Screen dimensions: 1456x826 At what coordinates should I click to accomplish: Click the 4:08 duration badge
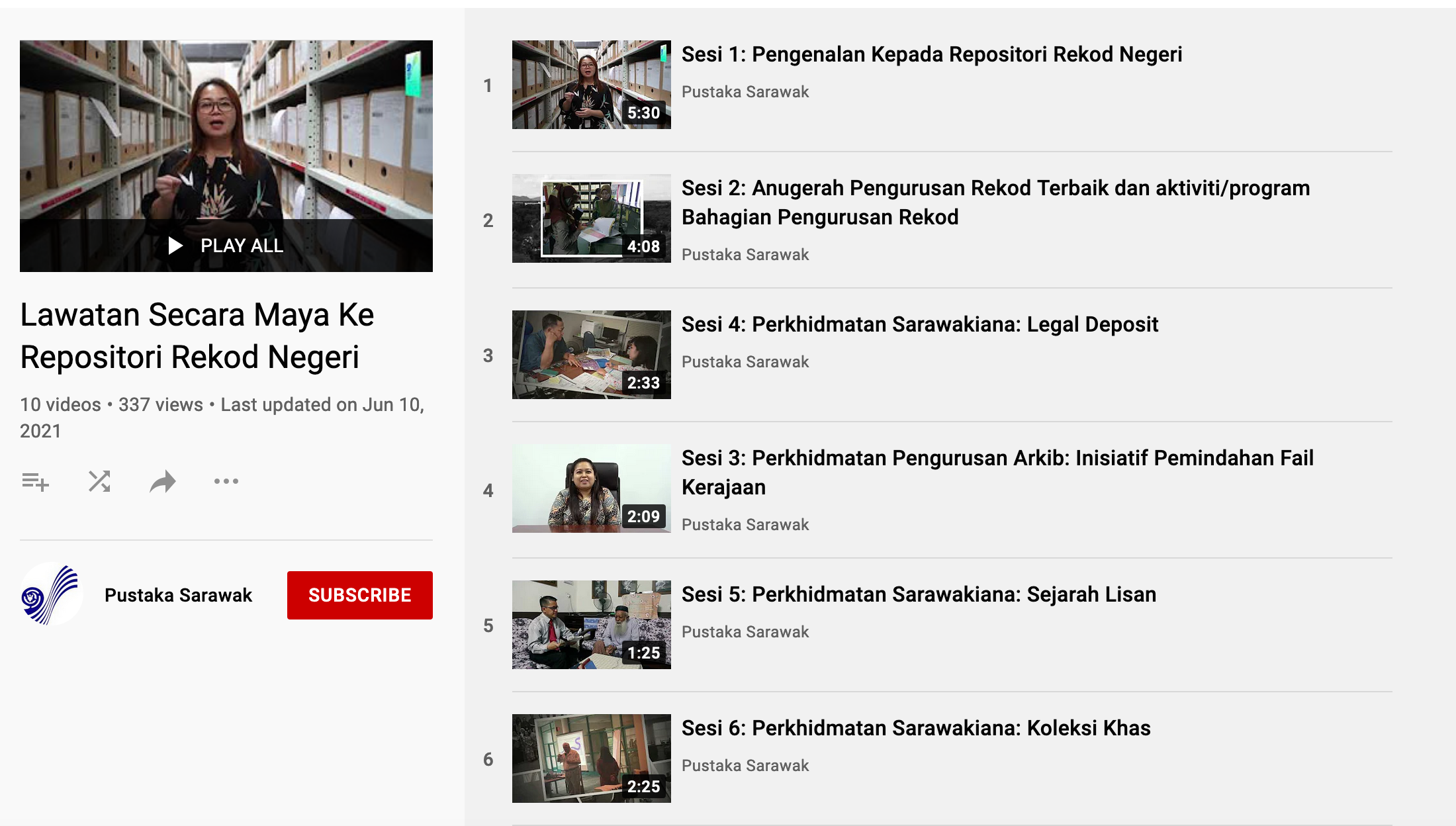click(x=644, y=247)
